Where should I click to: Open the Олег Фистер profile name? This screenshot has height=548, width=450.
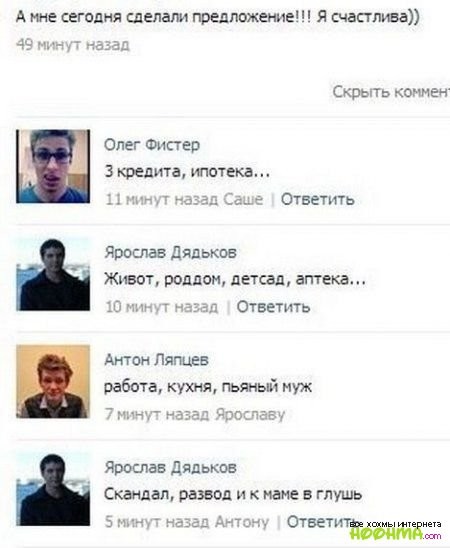152,145
